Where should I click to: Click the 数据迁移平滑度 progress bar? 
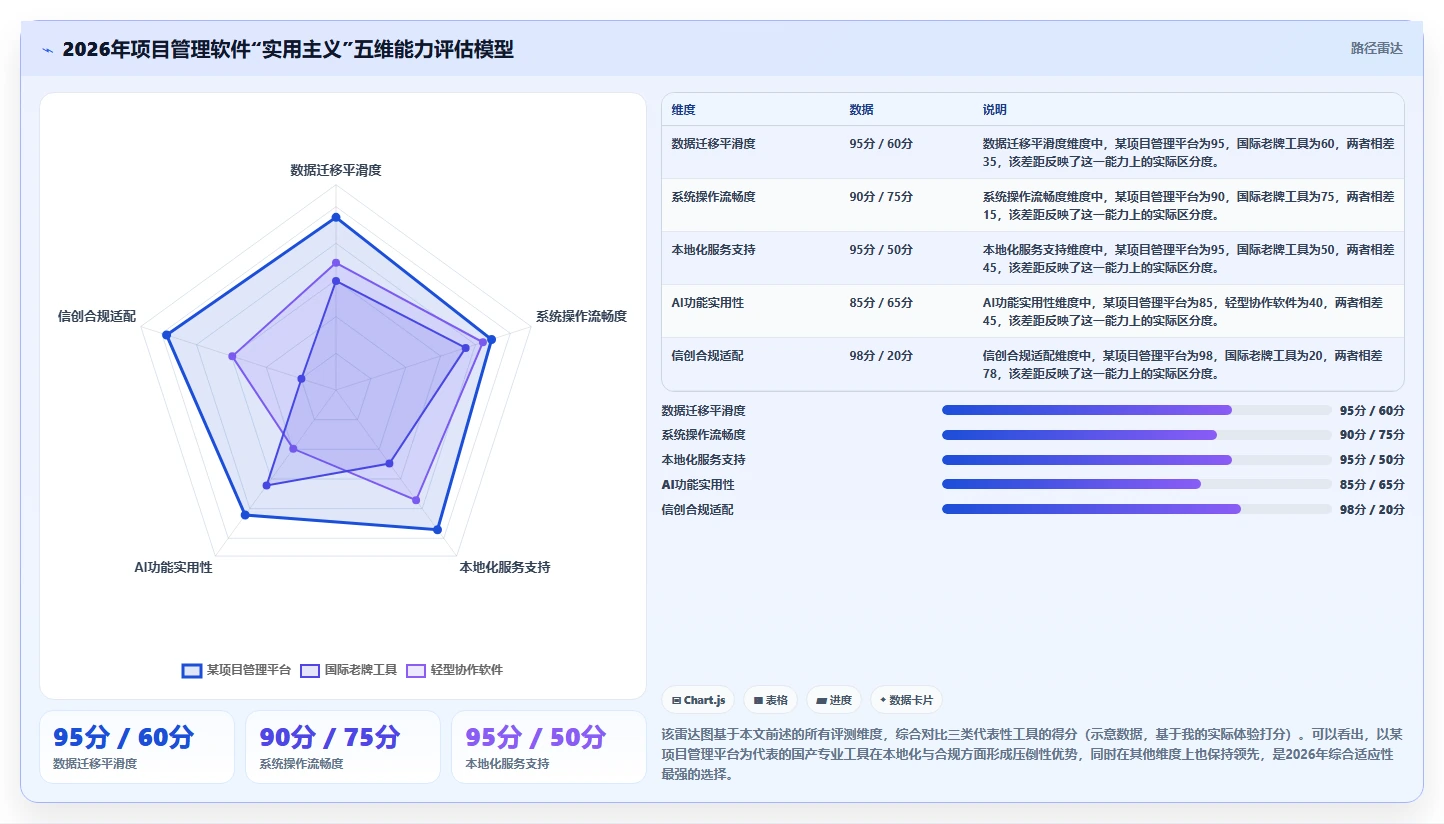pyautogui.click(x=1136, y=410)
